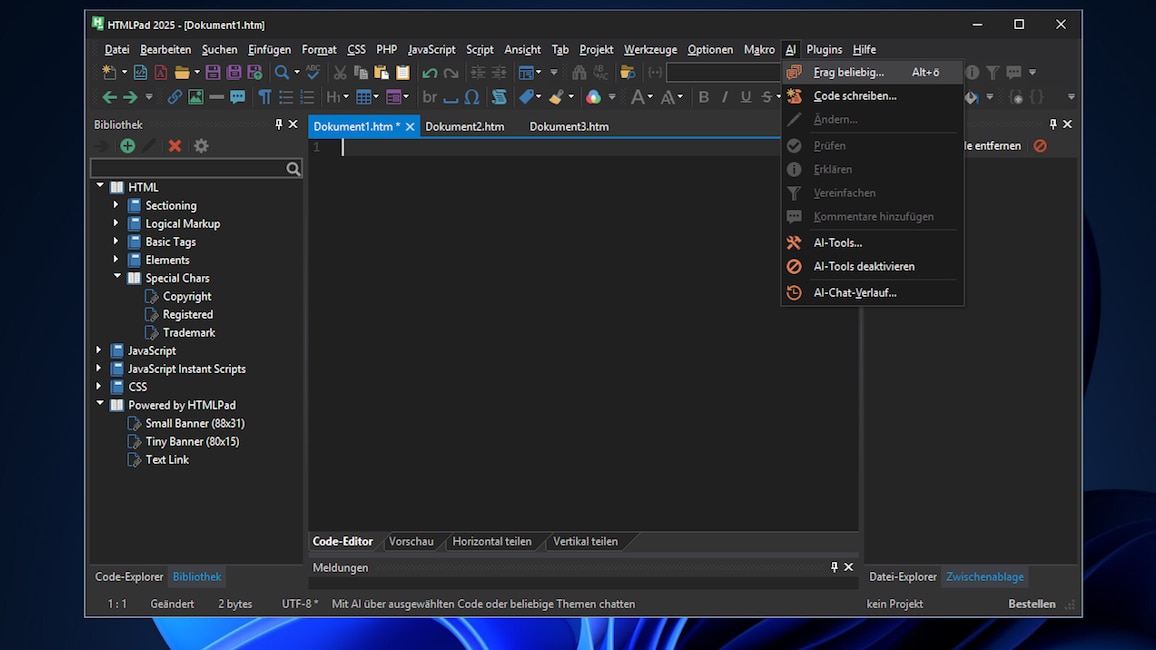This screenshot has width=1156, height=650.
Task: Switch to Code-Explorer panel tab
Action: (129, 576)
